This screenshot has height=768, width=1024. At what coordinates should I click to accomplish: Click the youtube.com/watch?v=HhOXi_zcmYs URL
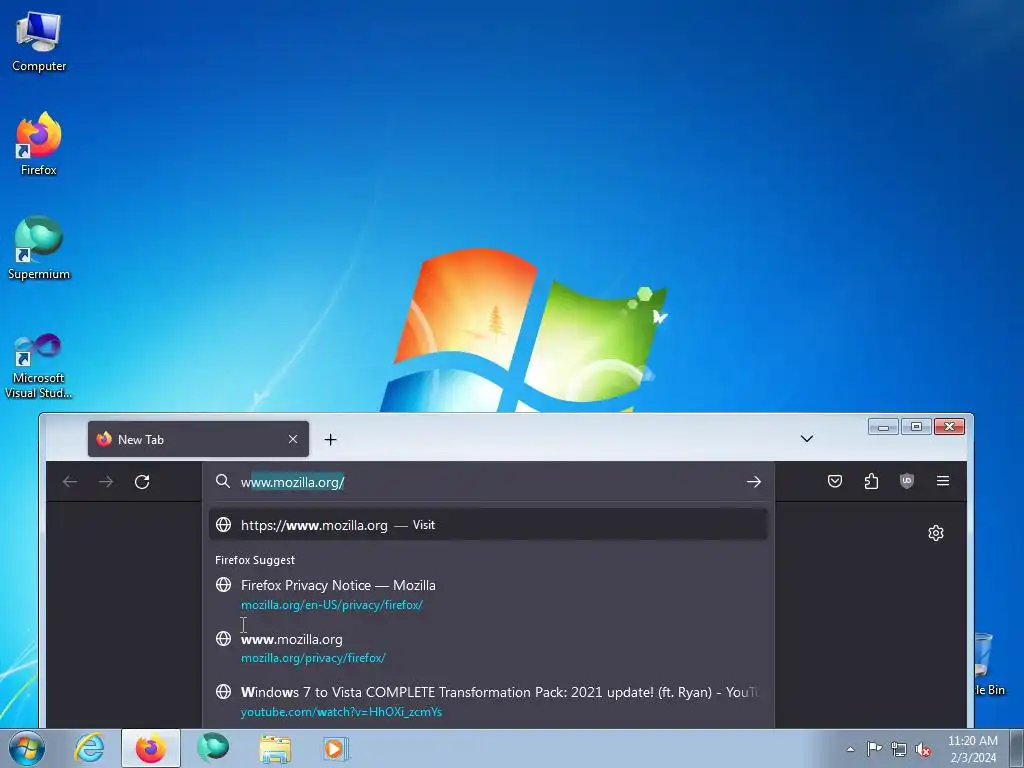tap(342, 712)
